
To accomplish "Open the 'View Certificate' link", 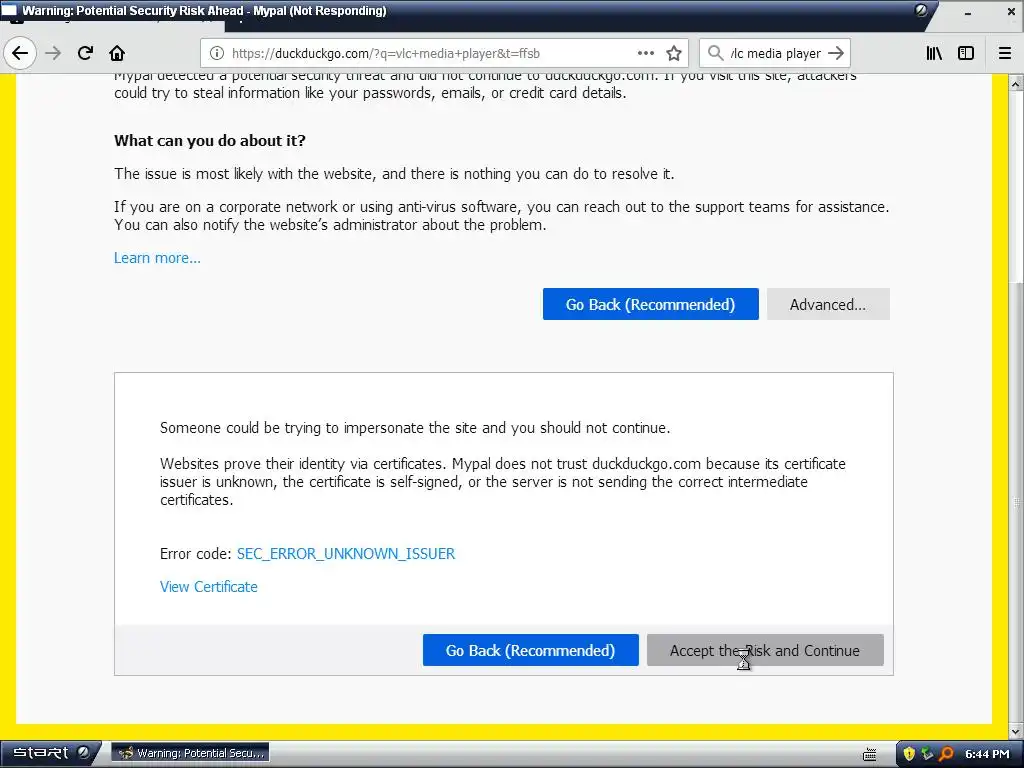I will [x=208, y=586].
